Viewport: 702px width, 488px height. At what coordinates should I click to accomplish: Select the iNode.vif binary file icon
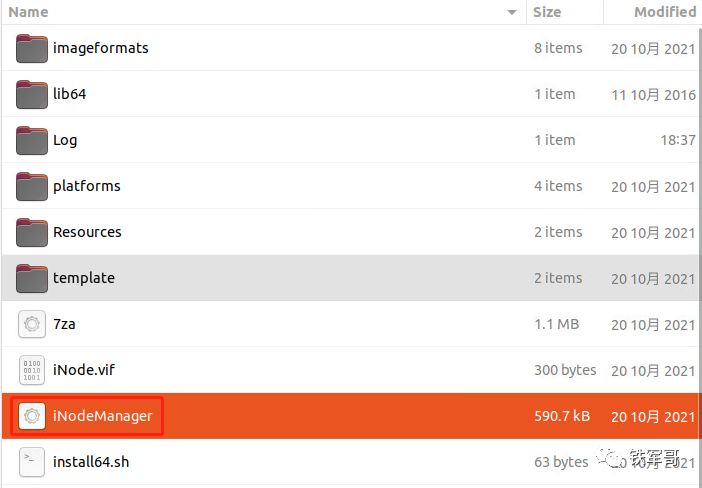click(x=32, y=370)
